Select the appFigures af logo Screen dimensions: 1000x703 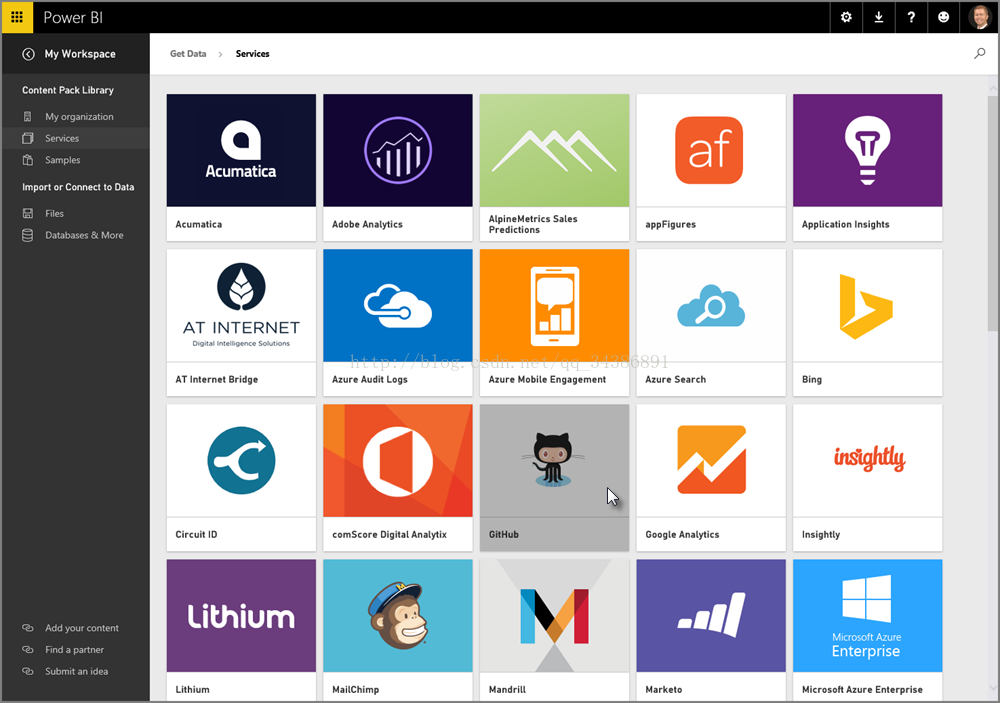pos(711,151)
